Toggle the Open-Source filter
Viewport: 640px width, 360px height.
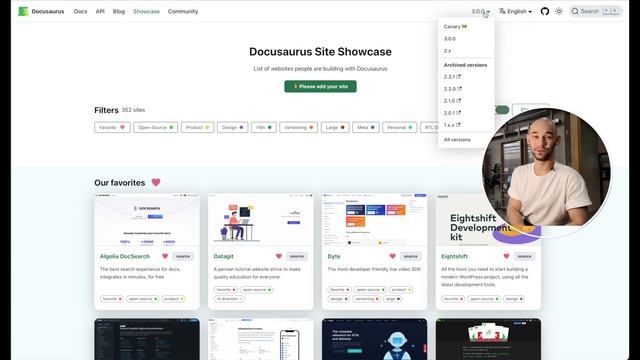coord(156,127)
